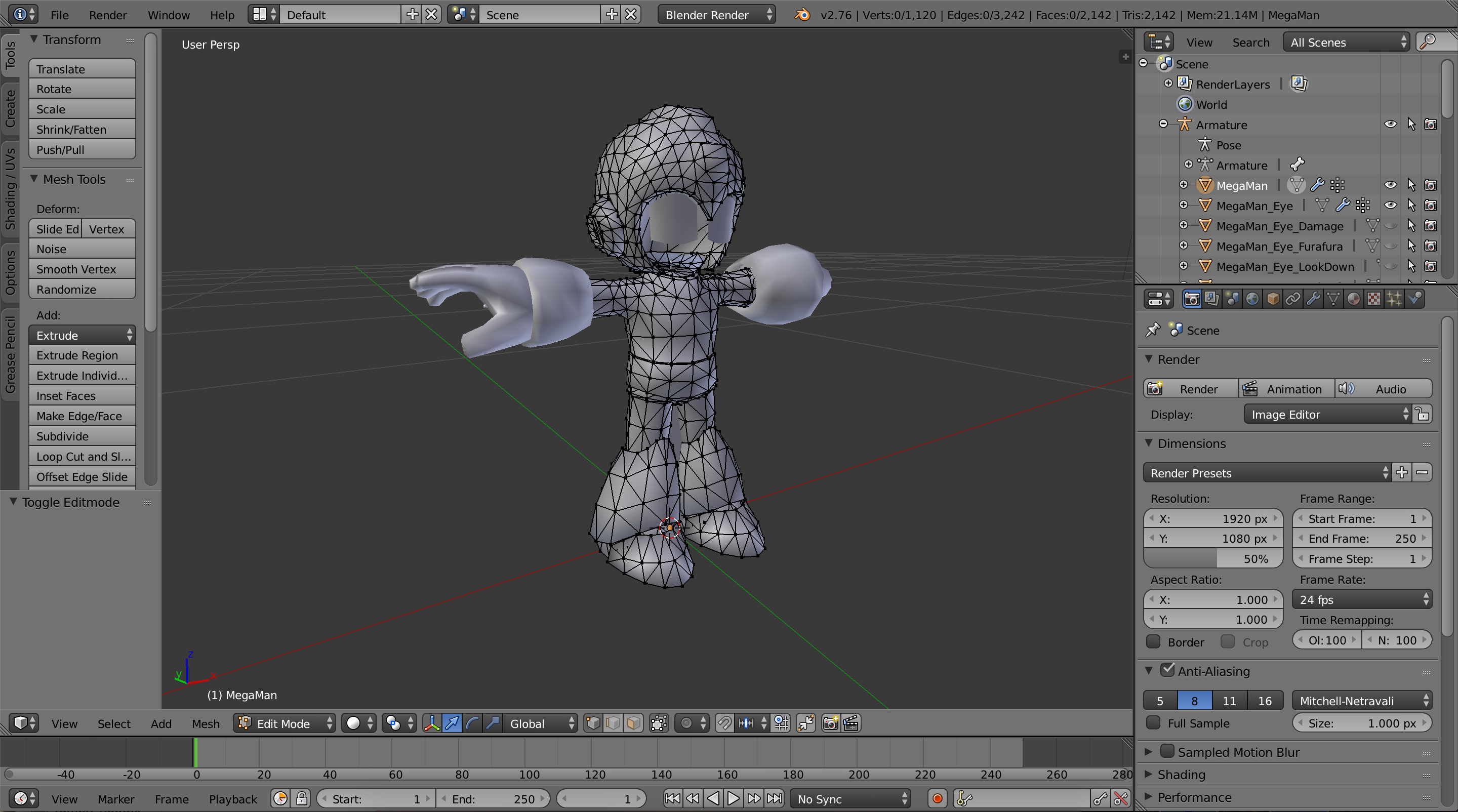Viewport: 1458px width, 812px height.
Task: Open the Scene properties tab icon
Action: [1232, 299]
